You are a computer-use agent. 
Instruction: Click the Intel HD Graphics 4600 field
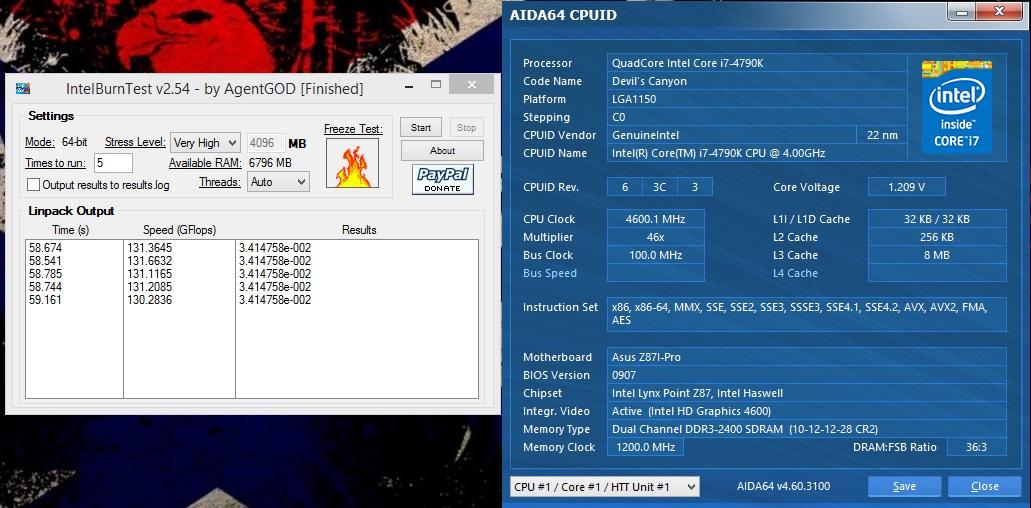click(807, 411)
